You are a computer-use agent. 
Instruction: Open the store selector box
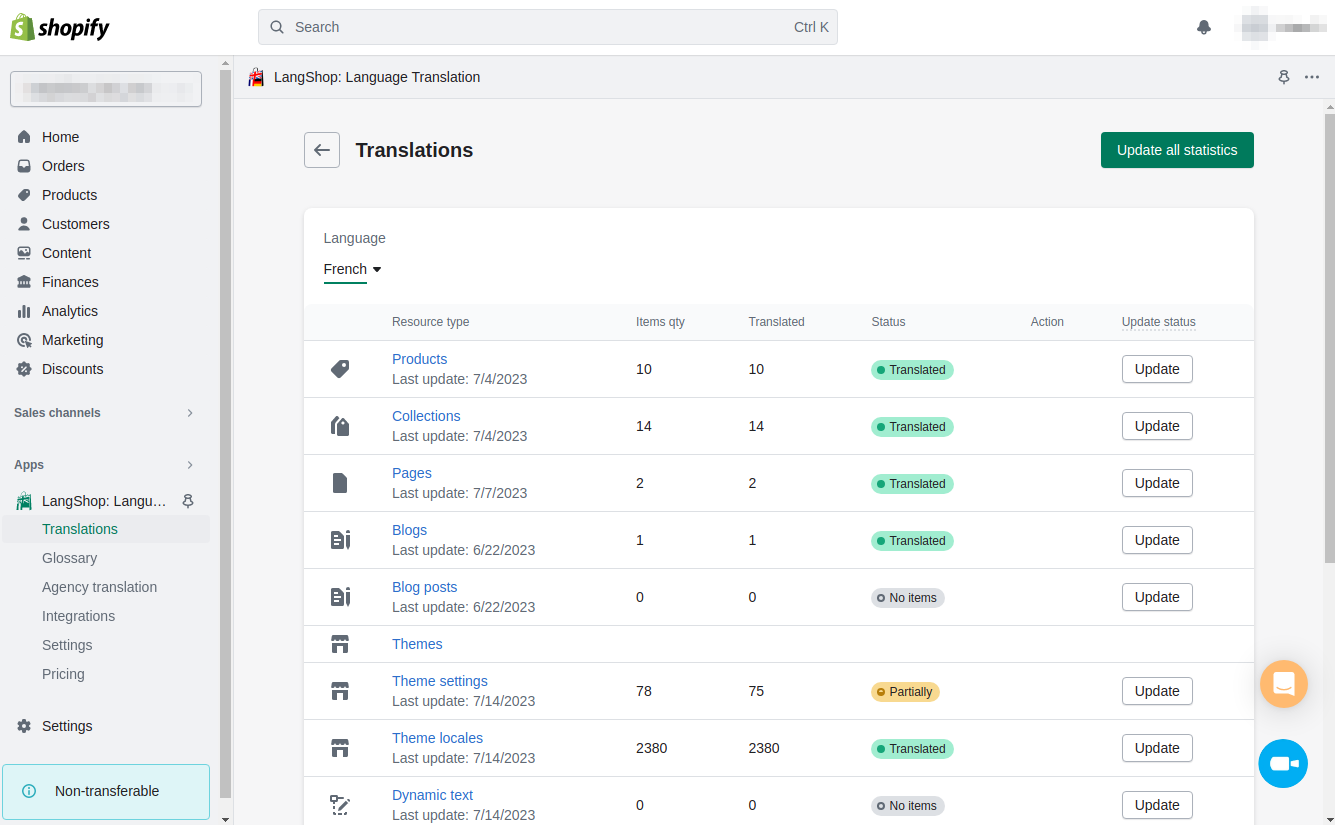(106, 89)
